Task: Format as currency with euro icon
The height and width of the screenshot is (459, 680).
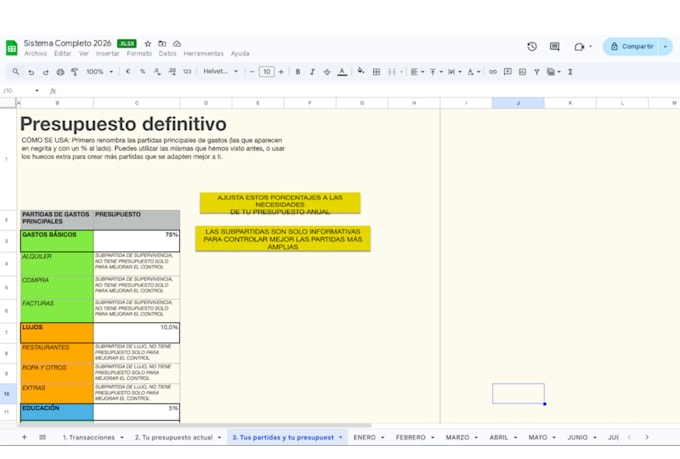Action: click(128, 72)
